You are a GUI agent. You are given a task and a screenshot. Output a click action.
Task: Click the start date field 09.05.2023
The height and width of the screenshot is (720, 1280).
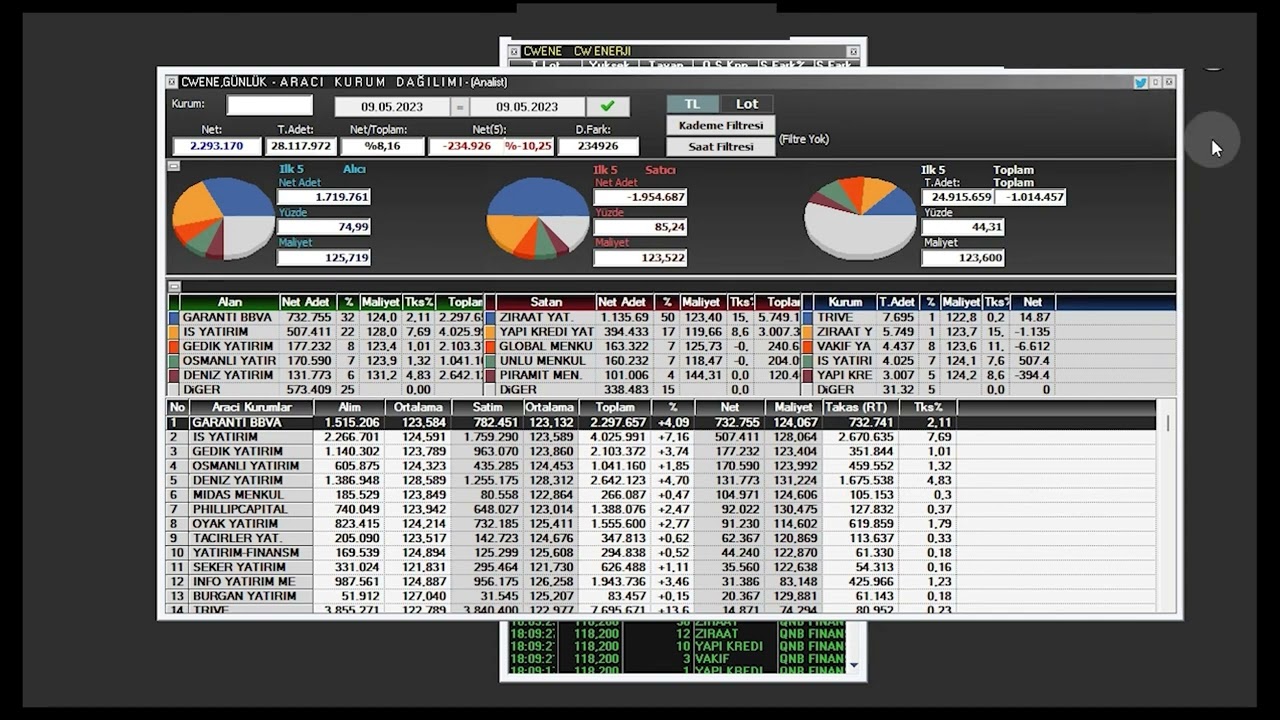tap(392, 107)
